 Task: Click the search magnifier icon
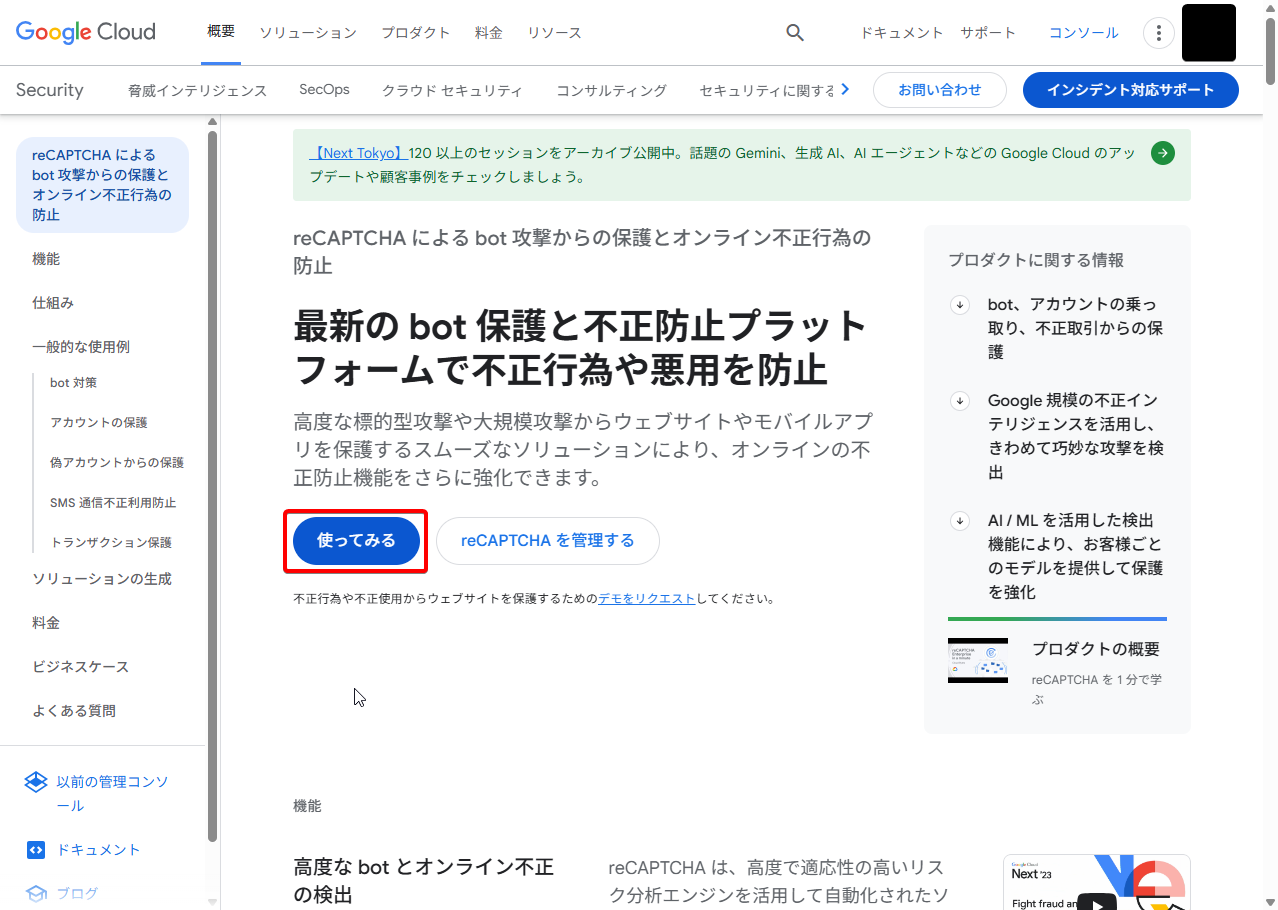pos(795,33)
